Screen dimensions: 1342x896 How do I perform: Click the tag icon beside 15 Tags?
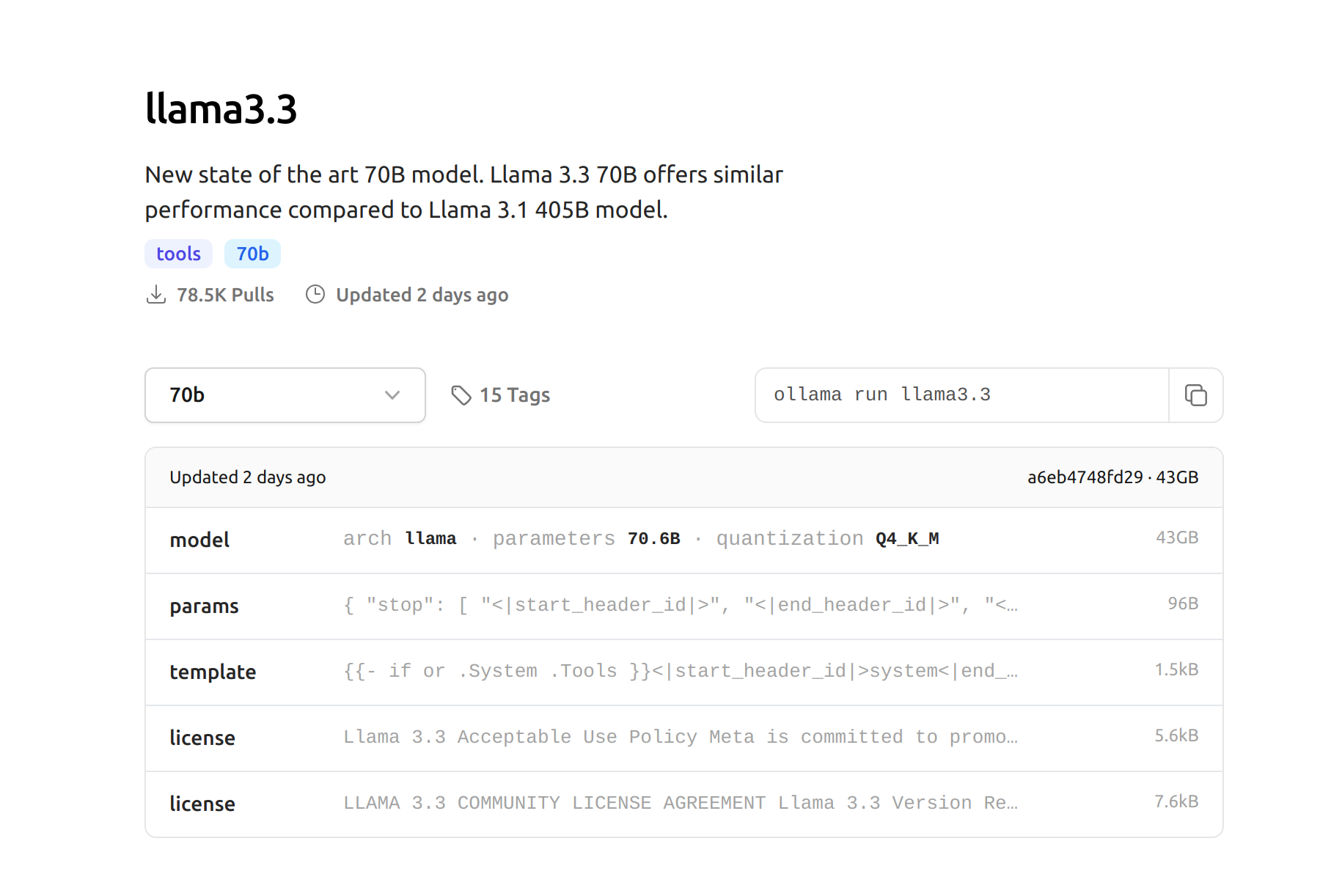coord(461,395)
